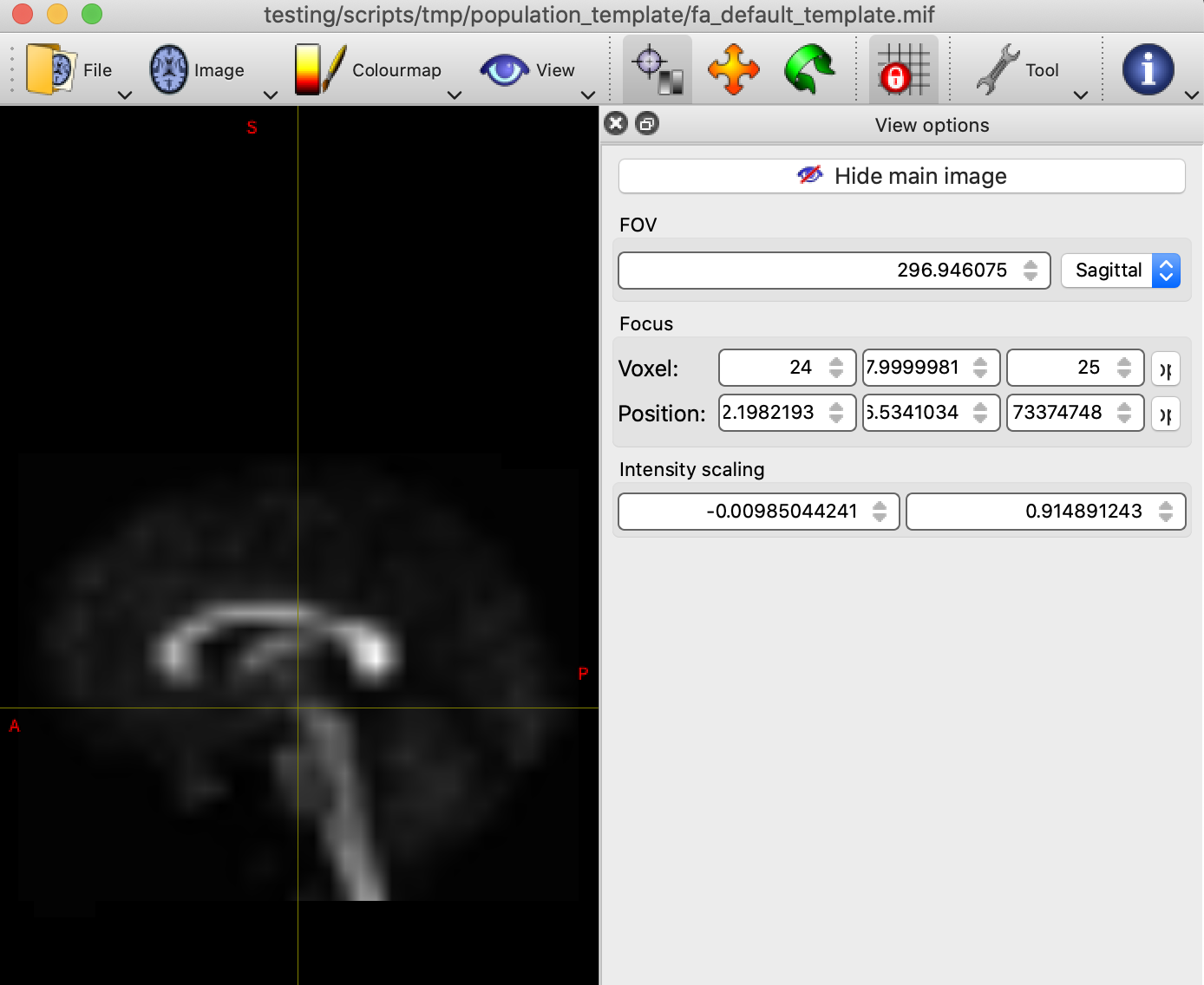Open the blue information icon
1204x985 pixels.
1148,69
